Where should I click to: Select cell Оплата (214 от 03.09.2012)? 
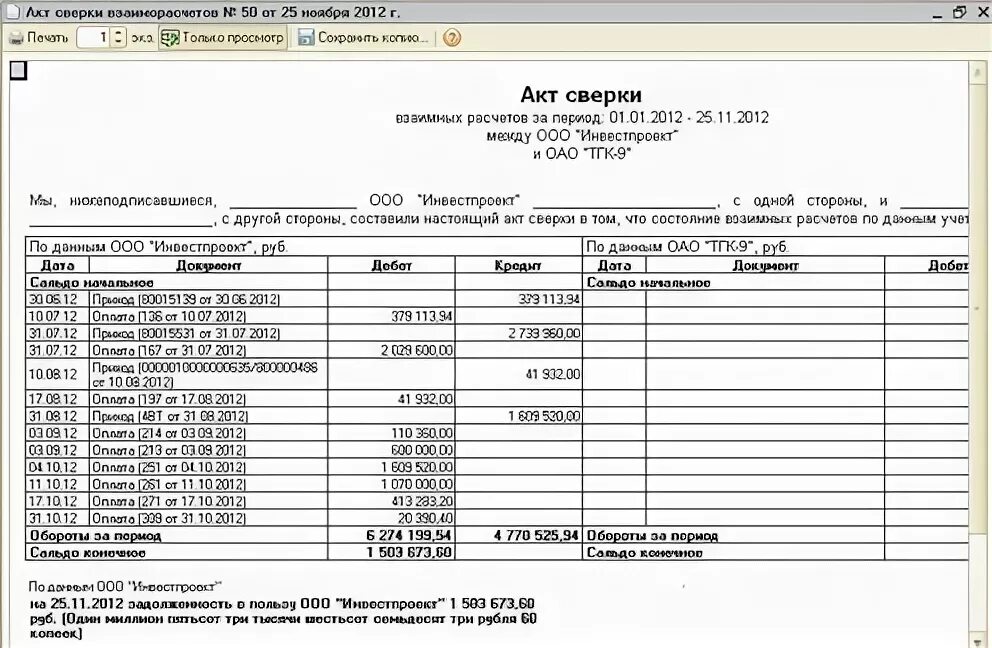coord(209,433)
